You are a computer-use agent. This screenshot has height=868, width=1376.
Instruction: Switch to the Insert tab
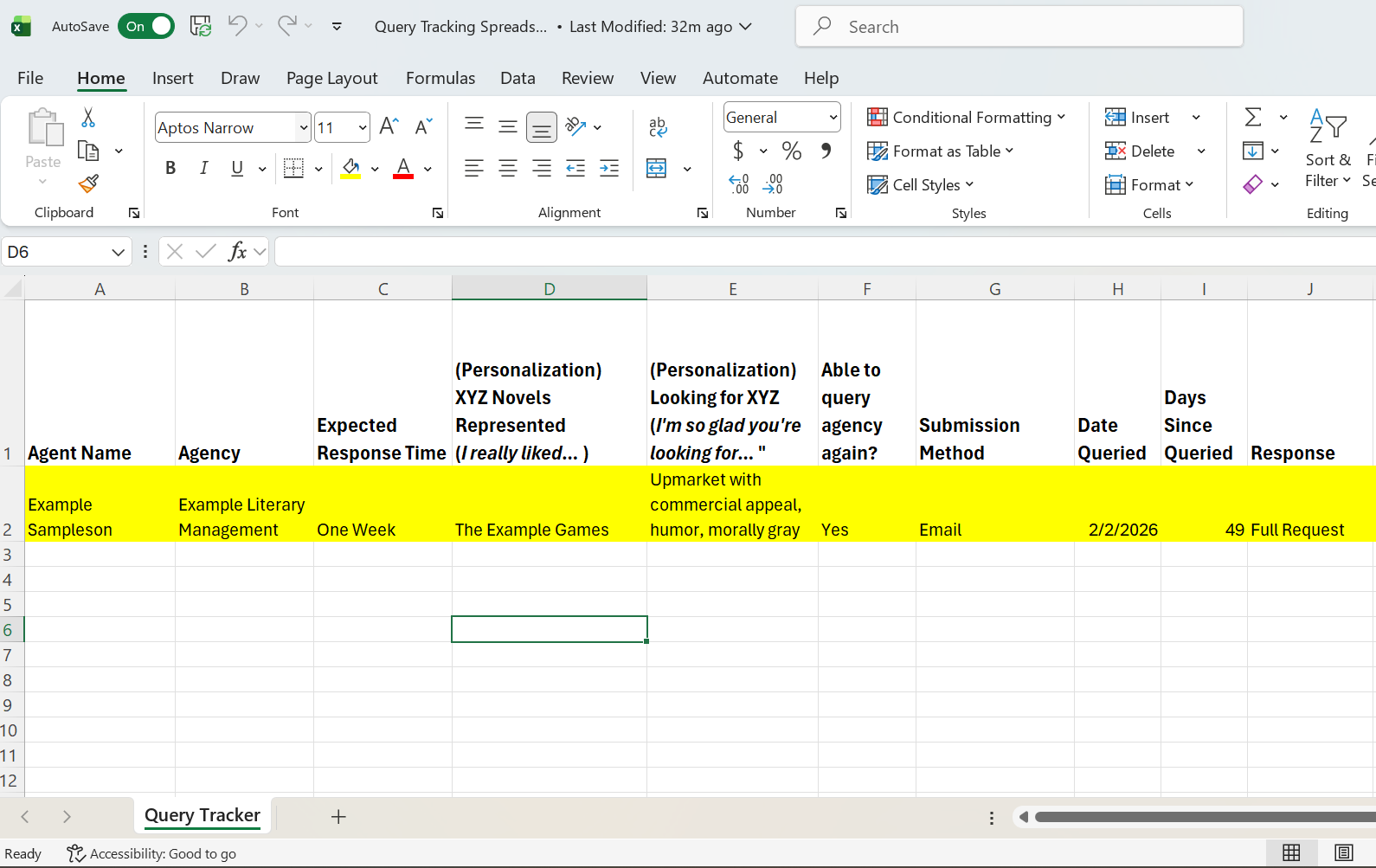[x=172, y=78]
